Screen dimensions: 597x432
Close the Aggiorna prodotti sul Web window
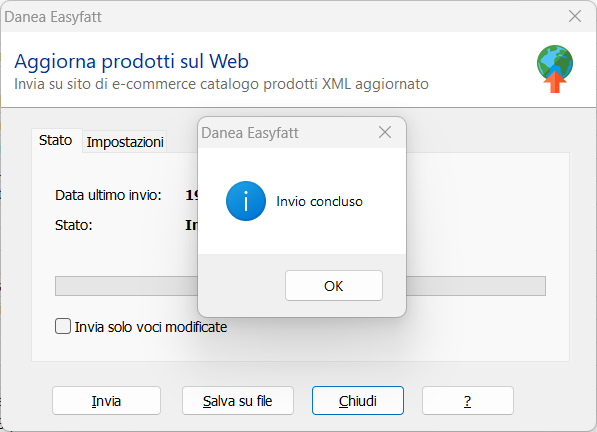pos(575,16)
